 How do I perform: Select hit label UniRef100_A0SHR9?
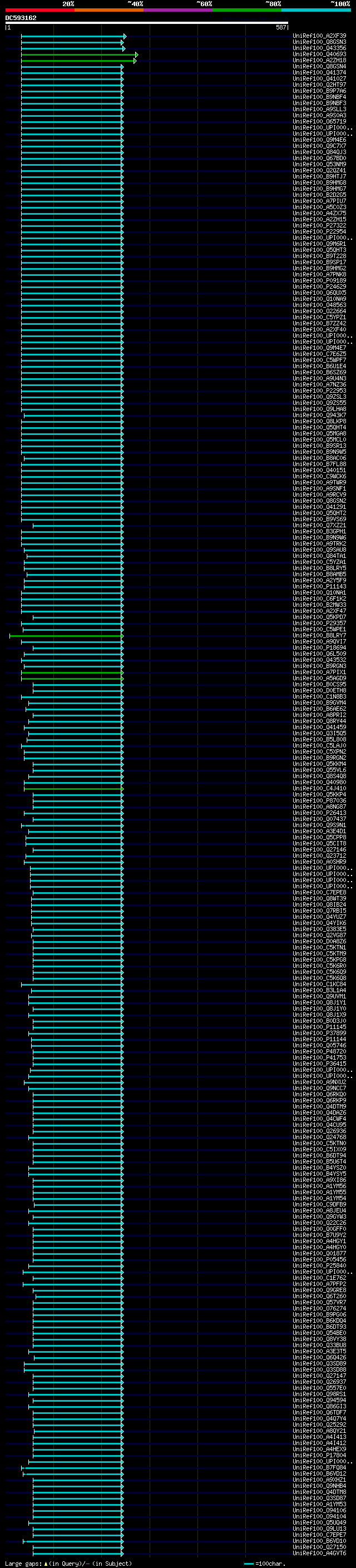[x=319, y=862]
